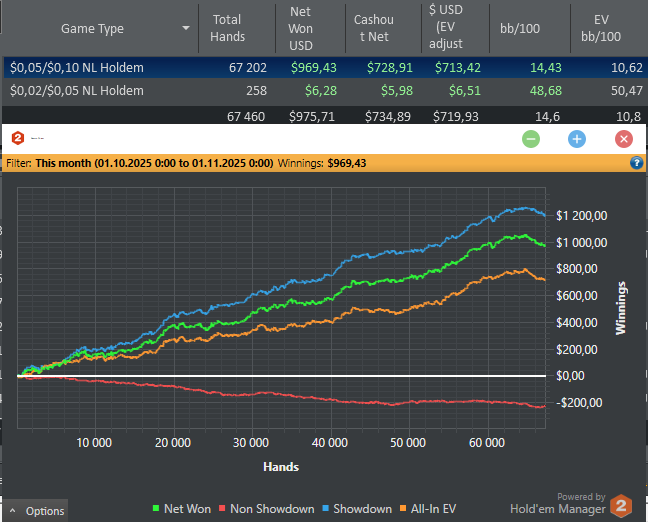Click the $6,51 EV adjusted cell
Screen dimensions: 648x522
465,91
